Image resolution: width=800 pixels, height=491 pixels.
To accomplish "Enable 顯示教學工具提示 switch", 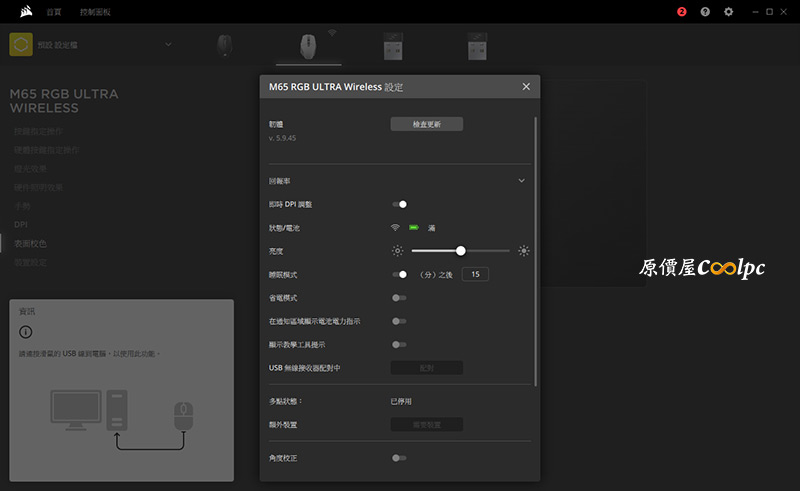I will 399,345.
